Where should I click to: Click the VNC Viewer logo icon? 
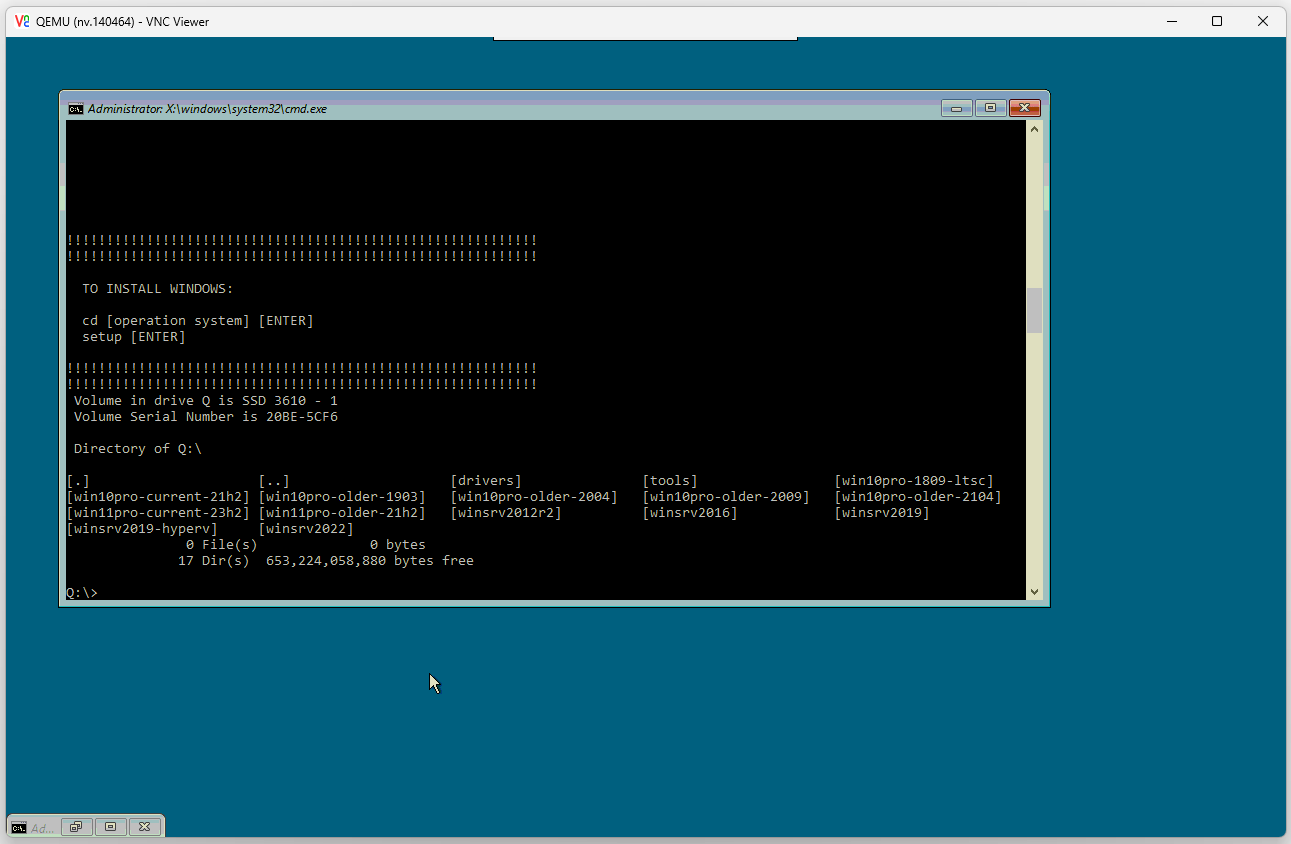(22, 21)
